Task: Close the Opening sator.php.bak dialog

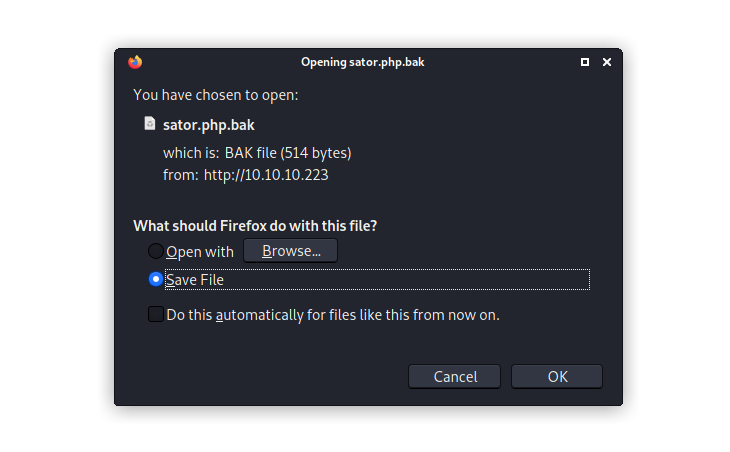Action: (607, 62)
